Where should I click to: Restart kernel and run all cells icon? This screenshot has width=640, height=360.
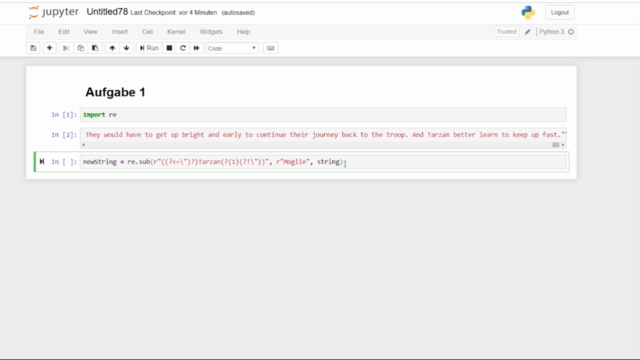click(196, 48)
